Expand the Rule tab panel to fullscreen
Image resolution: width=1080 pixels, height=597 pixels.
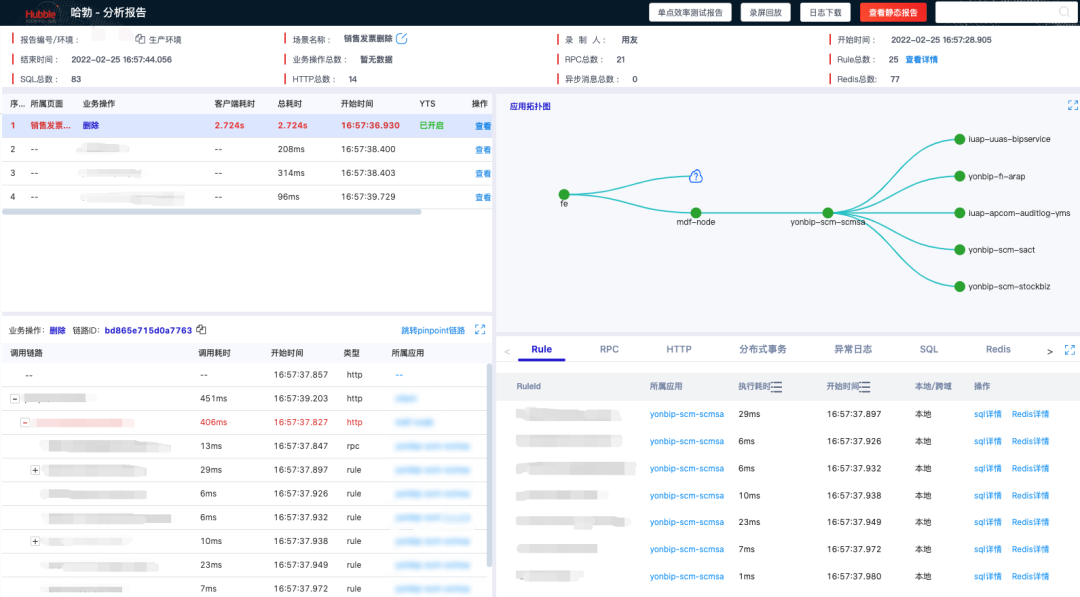coord(1070,350)
